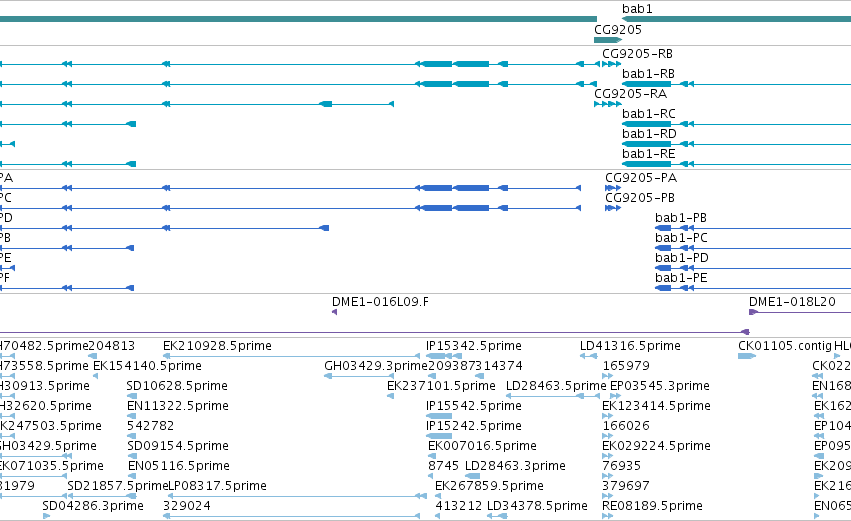Click the EK210928.5prime EST label
The image size is (851, 521).
point(217,346)
